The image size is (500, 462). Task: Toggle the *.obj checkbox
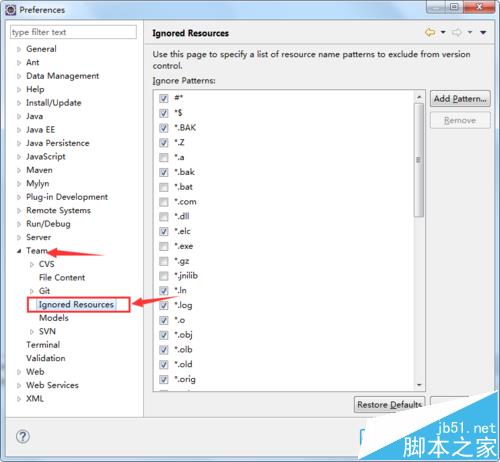[163, 335]
